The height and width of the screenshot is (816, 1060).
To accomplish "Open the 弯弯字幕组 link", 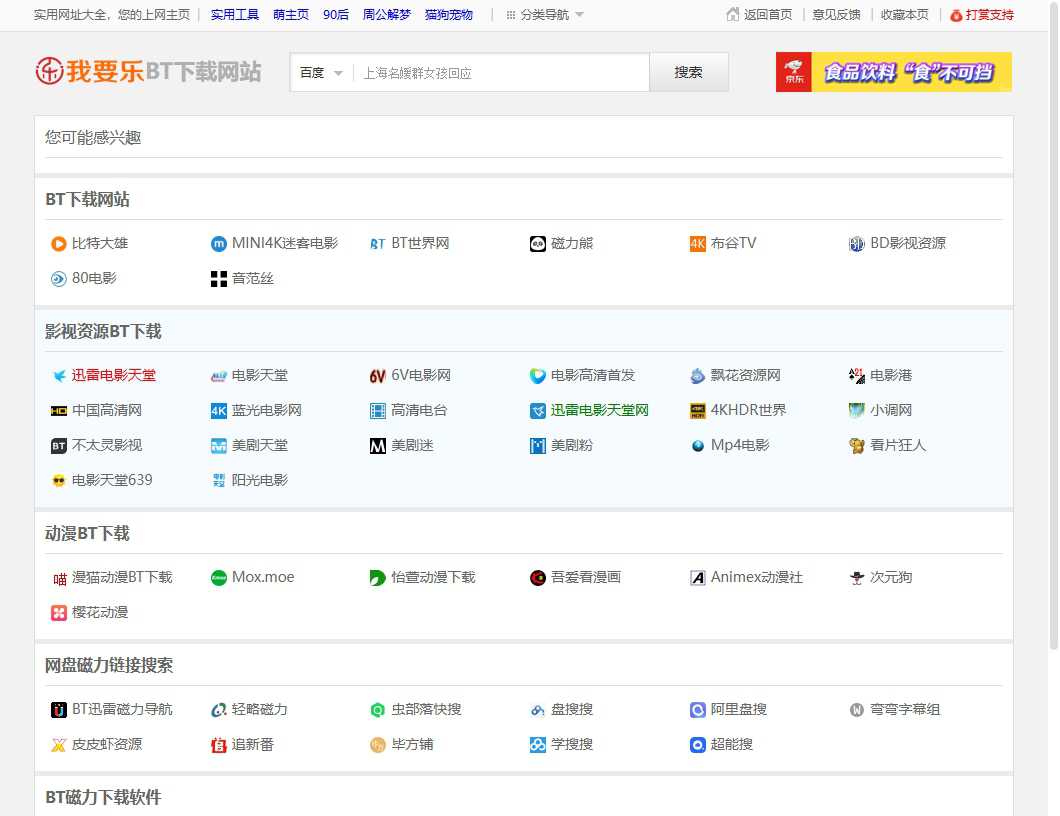I will [905, 709].
